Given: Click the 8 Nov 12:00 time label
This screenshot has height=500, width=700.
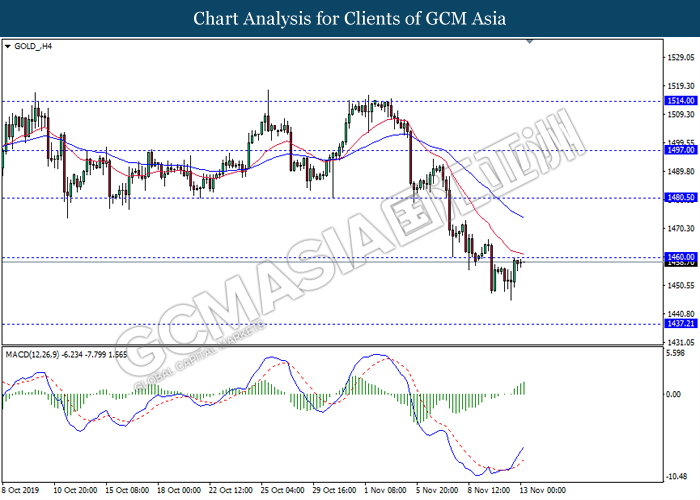Looking at the screenshot, I should coord(489,490).
